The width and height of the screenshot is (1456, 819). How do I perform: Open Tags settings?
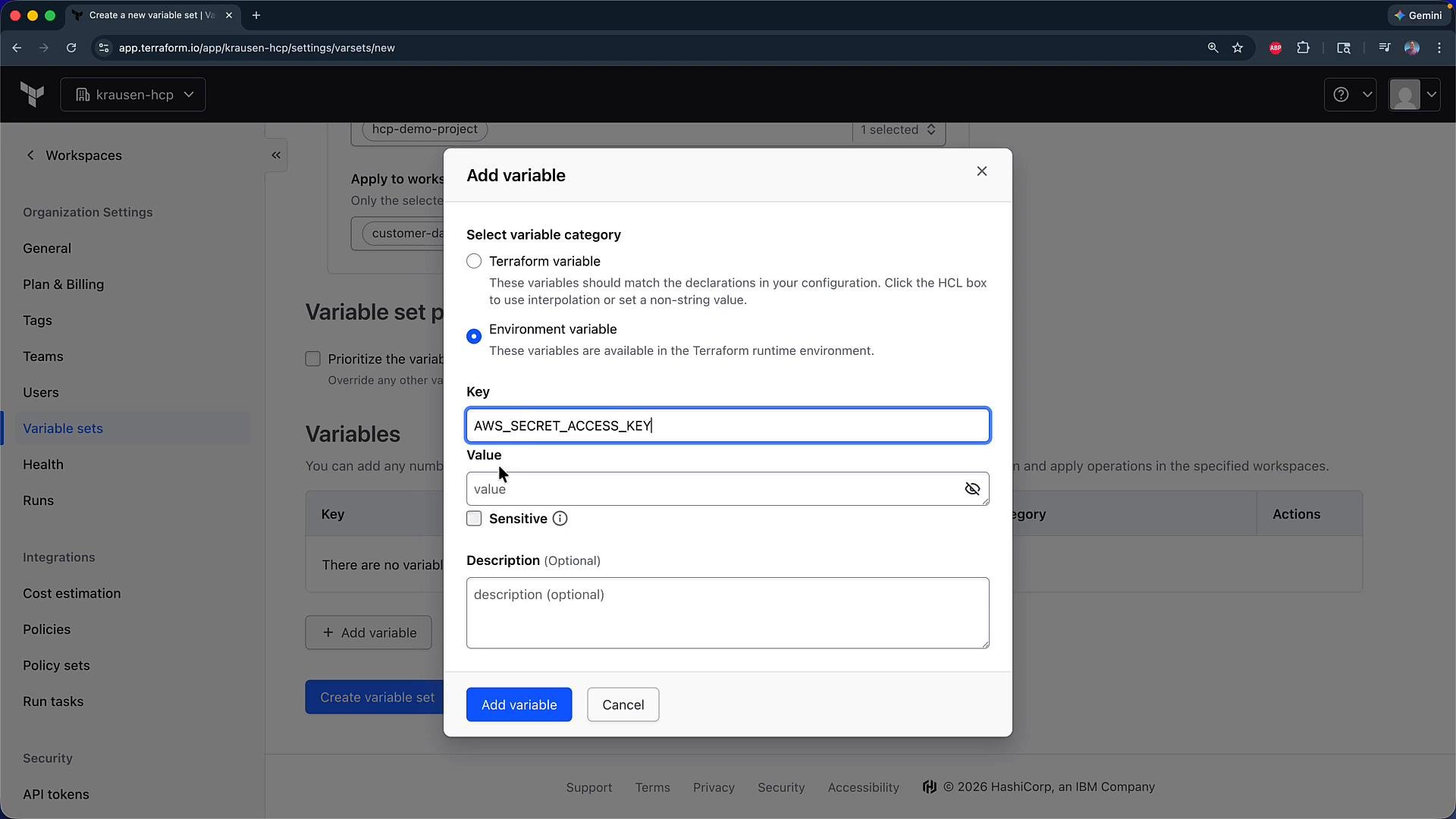coord(37,321)
